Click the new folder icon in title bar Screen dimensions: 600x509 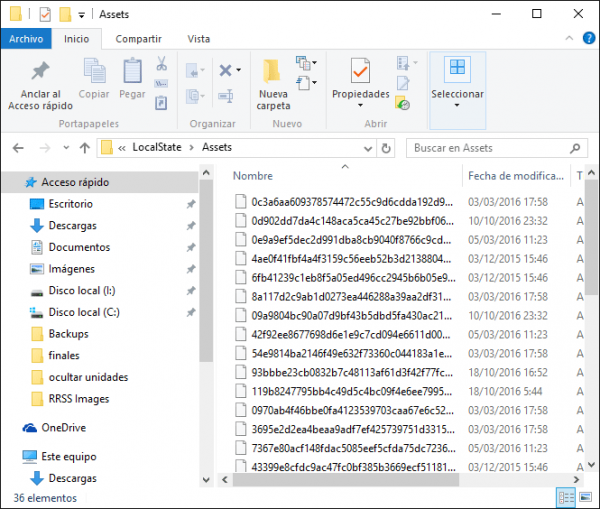[x=65, y=15]
